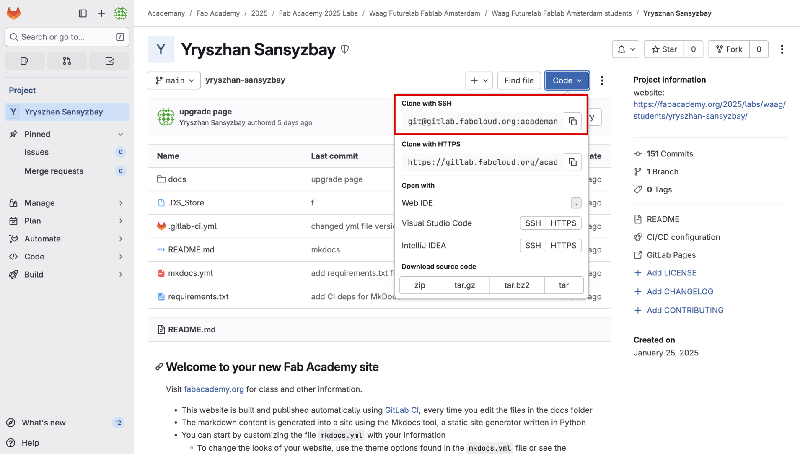Image resolution: width=800 pixels, height=454 pixels.
Task: Click the create new plus icon in sidebar
Action: point(102,14)
